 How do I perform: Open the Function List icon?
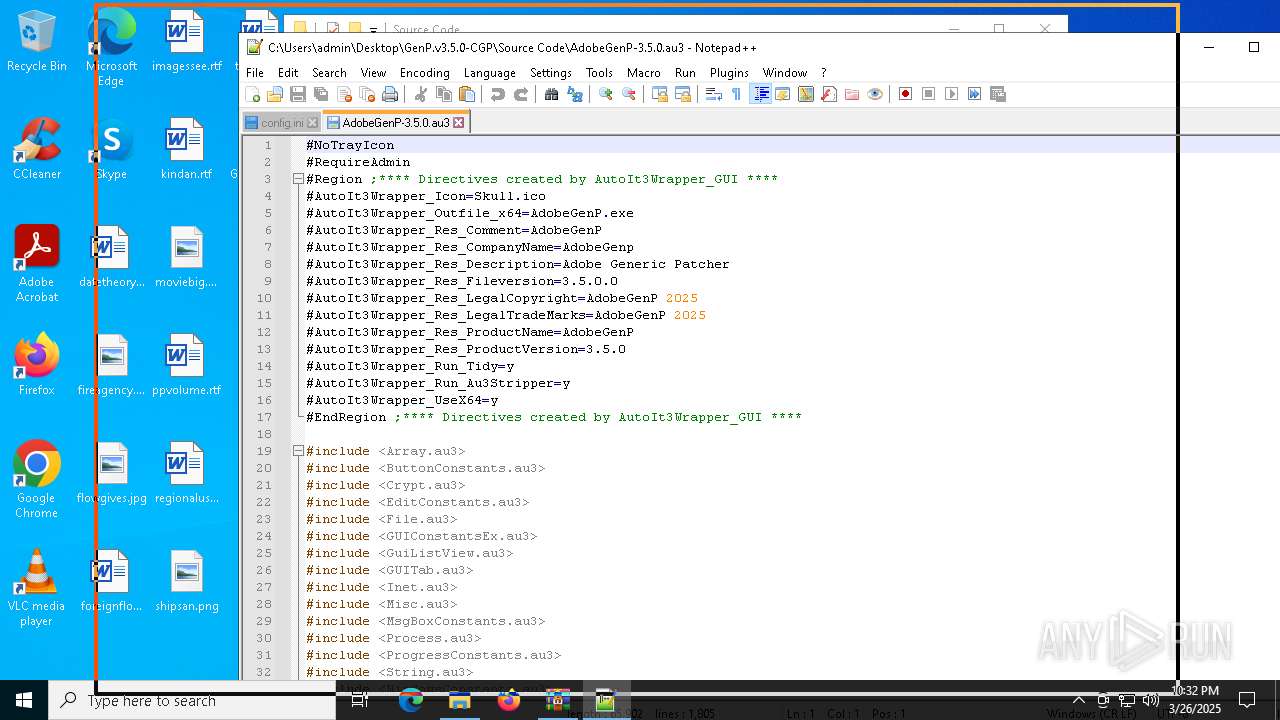pos(829,94)
